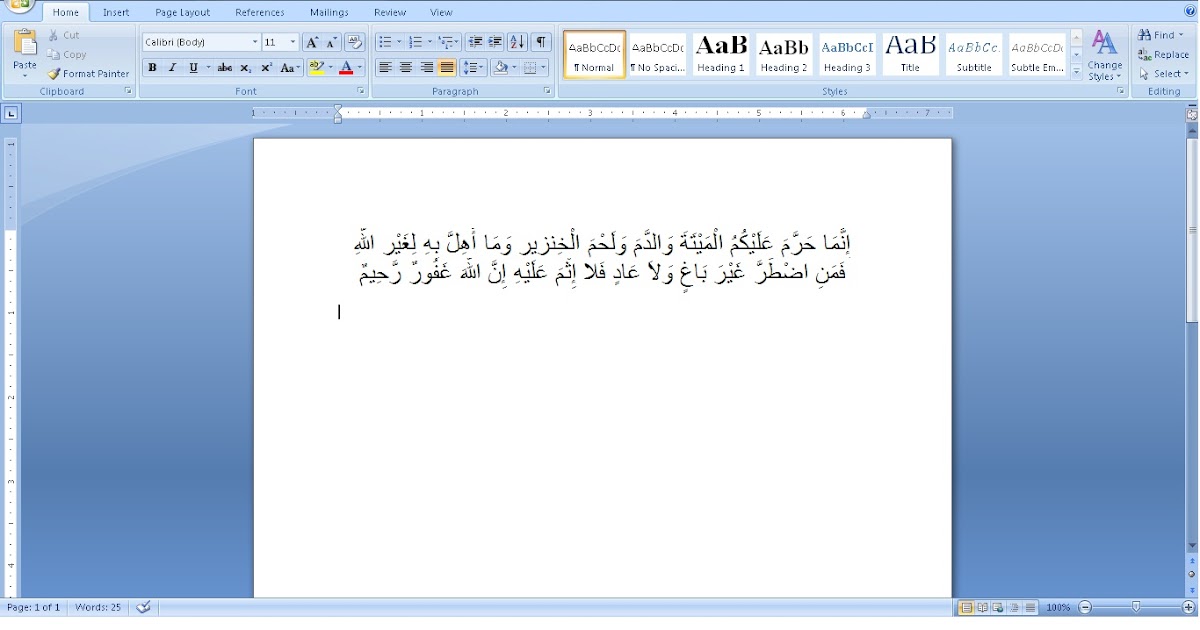Image resolution: width=1200 pixels, height=630 pixels.
Task: Center align the selected text
Action: (x=404, y=68)
